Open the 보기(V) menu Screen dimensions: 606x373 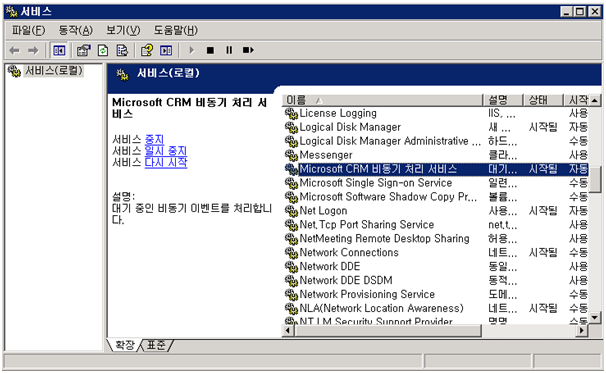coord(123,30)
